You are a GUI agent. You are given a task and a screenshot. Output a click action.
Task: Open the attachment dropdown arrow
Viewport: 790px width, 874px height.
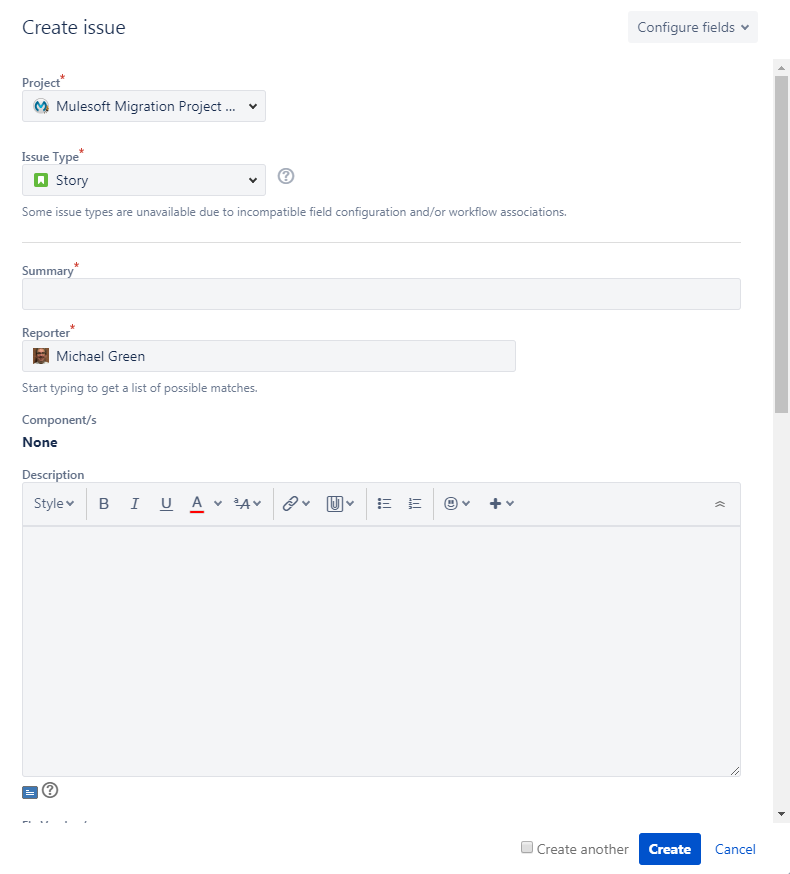[x=350, y=504]
